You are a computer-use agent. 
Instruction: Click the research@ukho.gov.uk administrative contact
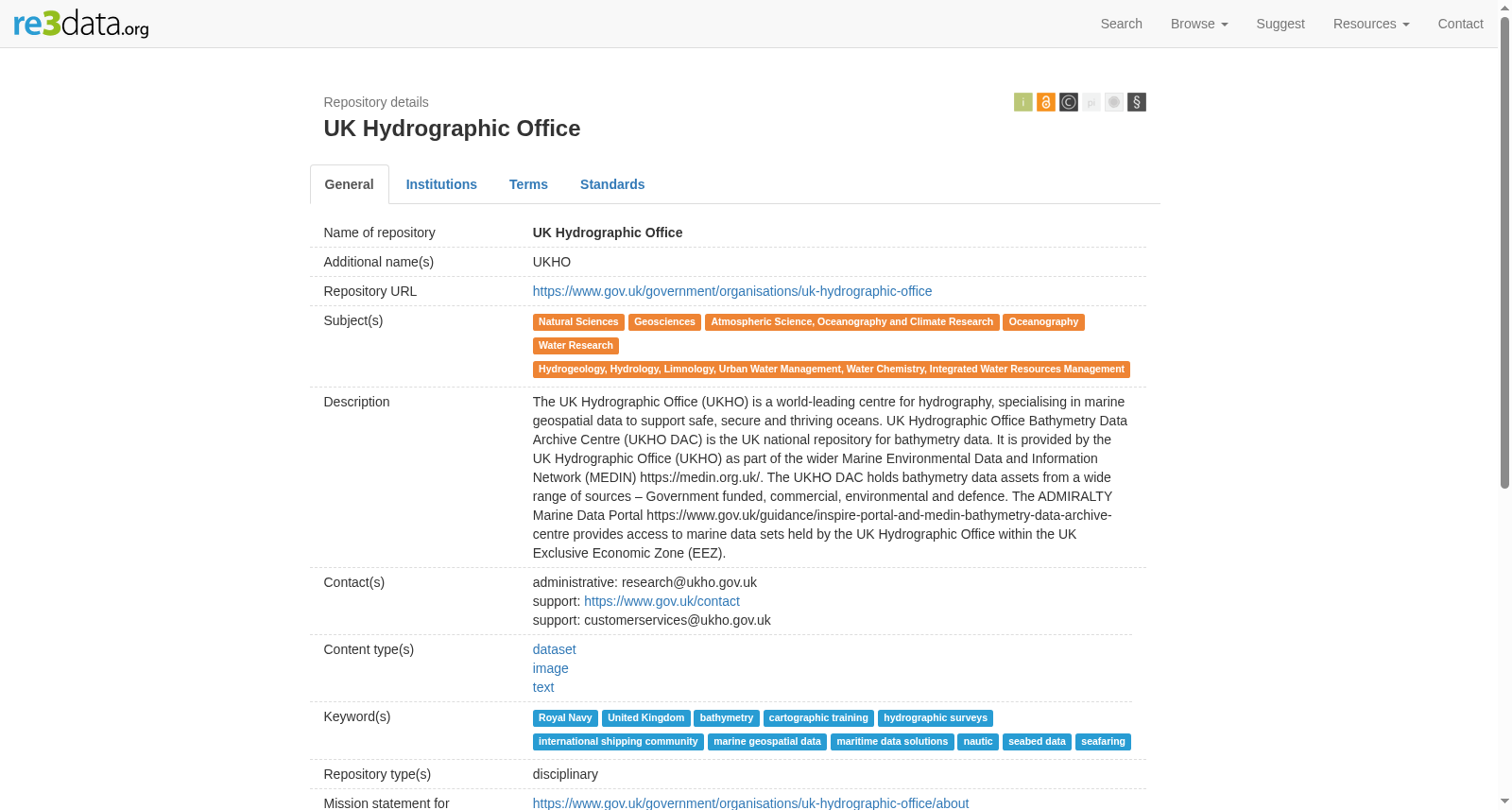point(689,582)
